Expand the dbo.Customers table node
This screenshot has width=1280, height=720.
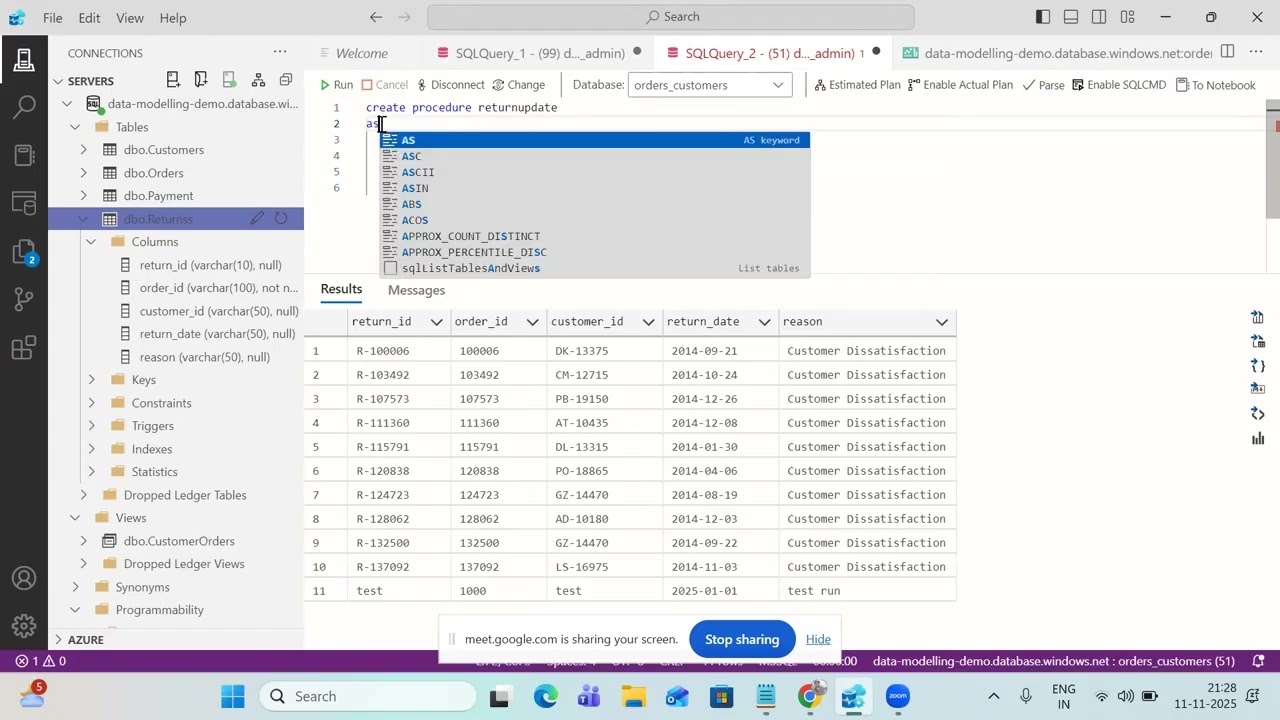coord(83,150)
